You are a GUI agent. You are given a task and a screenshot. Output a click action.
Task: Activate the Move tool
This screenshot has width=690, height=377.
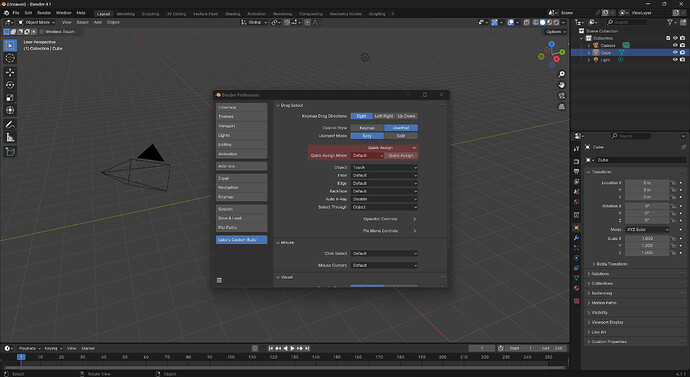pyautogui.click(x=10, y=72)
